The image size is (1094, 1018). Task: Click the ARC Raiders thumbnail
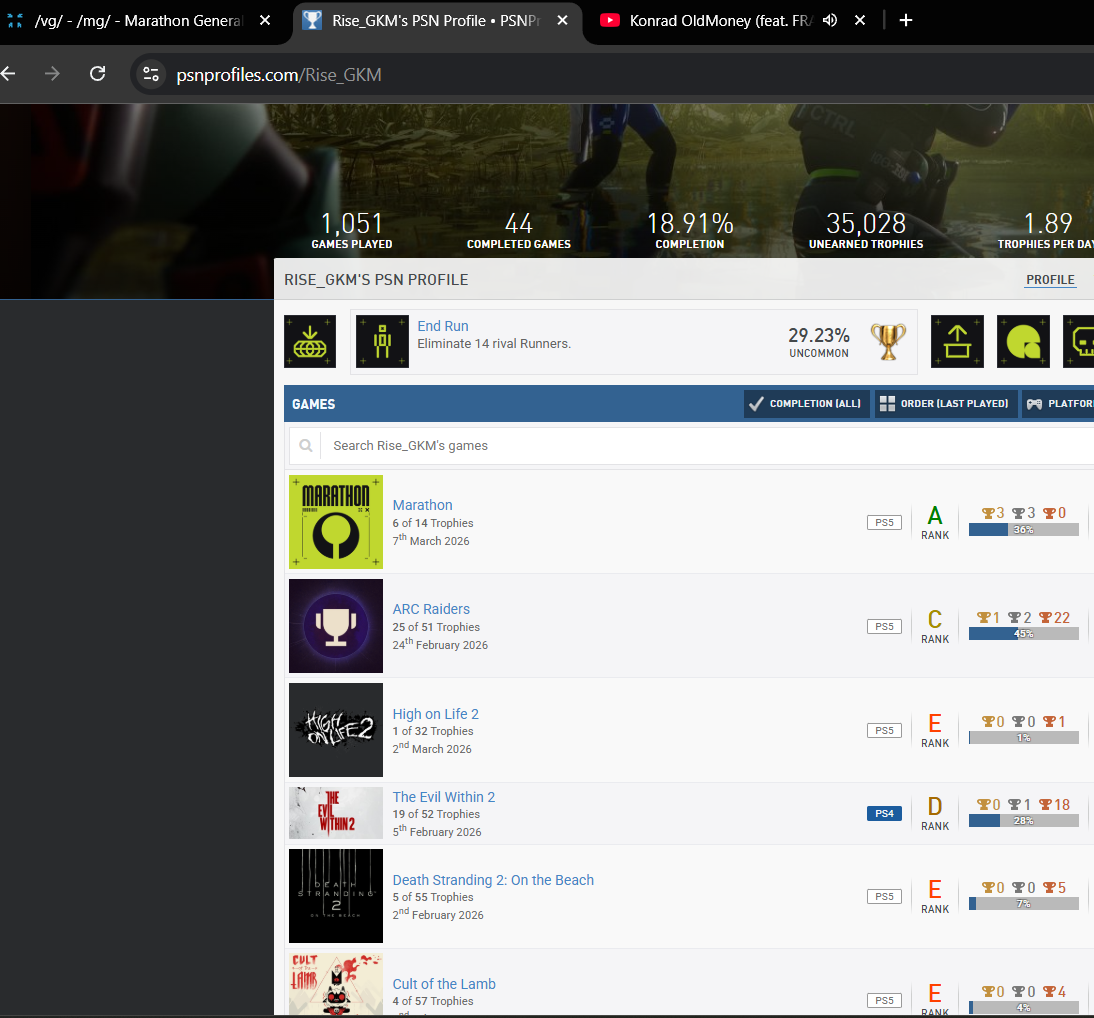pyautogui.click(x=336, y=626)
